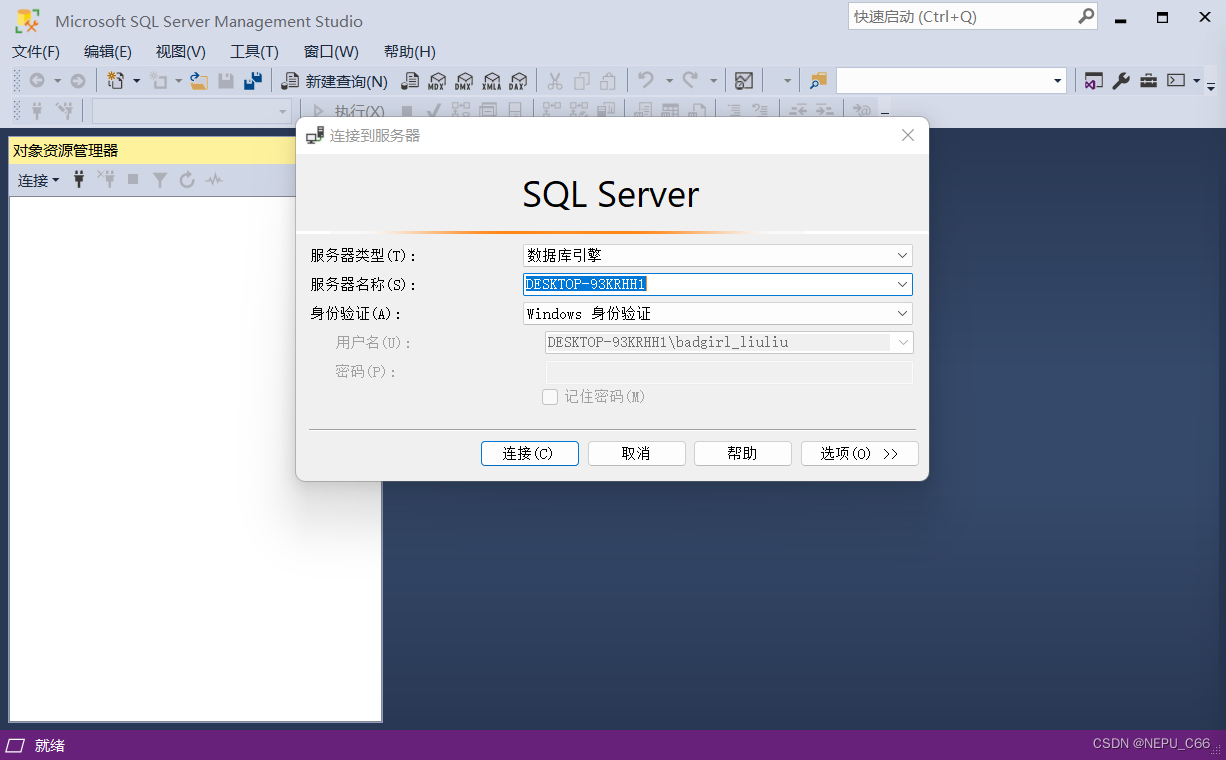
Task: Click the toolbox icon in toolbar
Action: click(1148, 81)
